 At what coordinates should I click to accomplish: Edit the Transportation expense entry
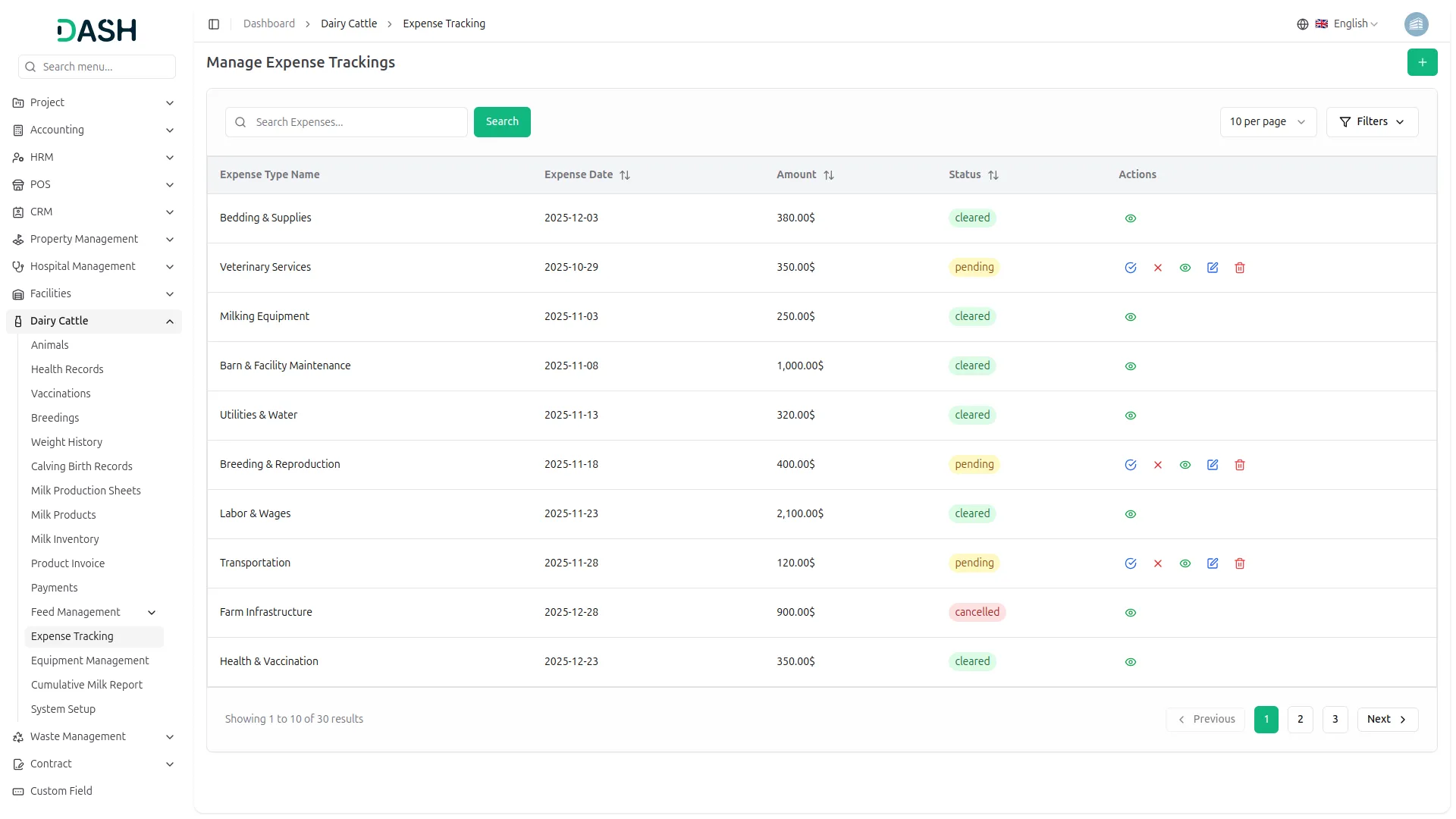[x=1212, y=563]
